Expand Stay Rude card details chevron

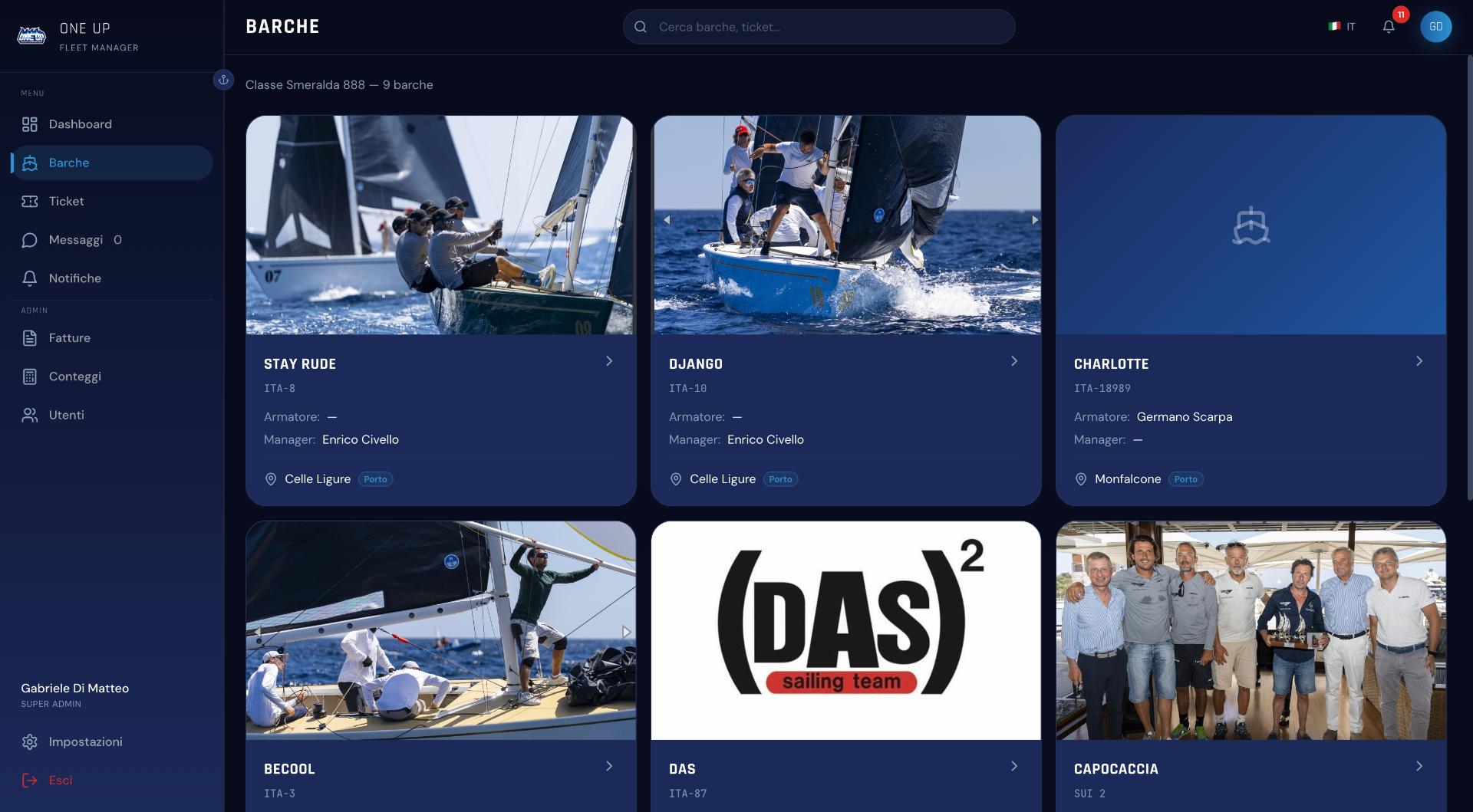coord(609,361)
